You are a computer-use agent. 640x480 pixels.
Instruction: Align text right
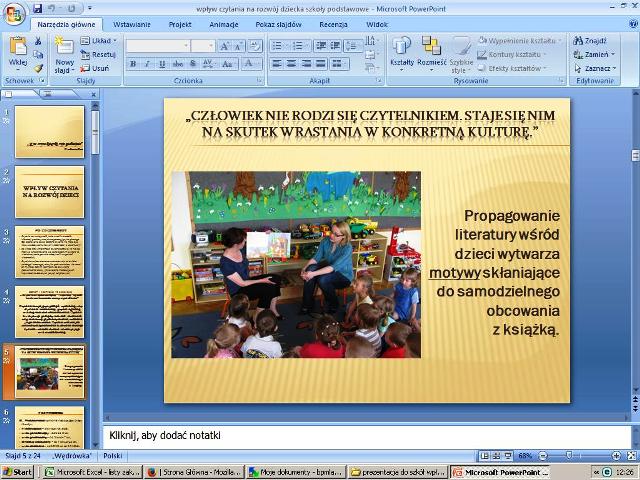pos(306,64)
